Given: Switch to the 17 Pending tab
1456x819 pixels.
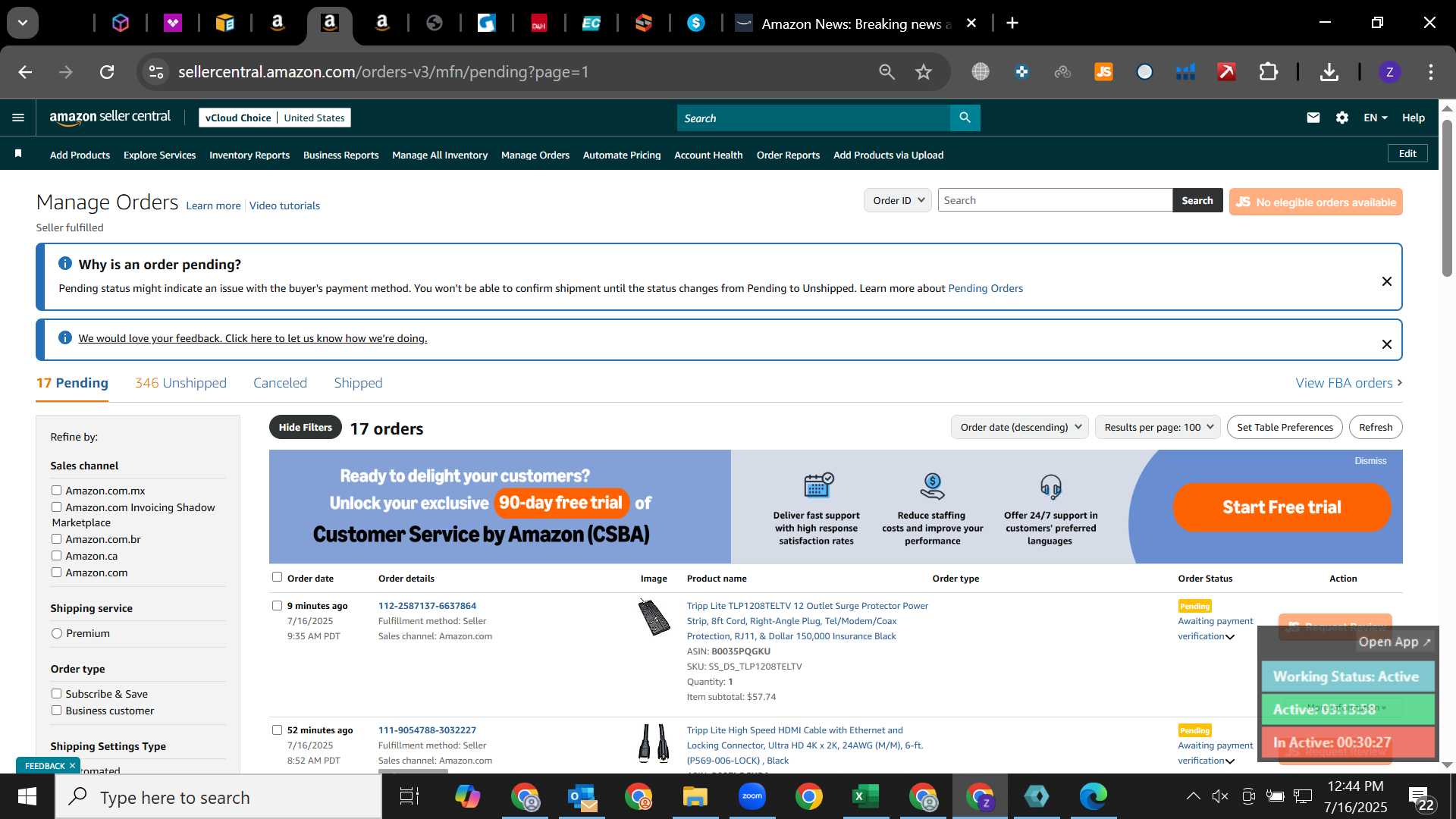Looking at the screenshot, I should [72, 383].
